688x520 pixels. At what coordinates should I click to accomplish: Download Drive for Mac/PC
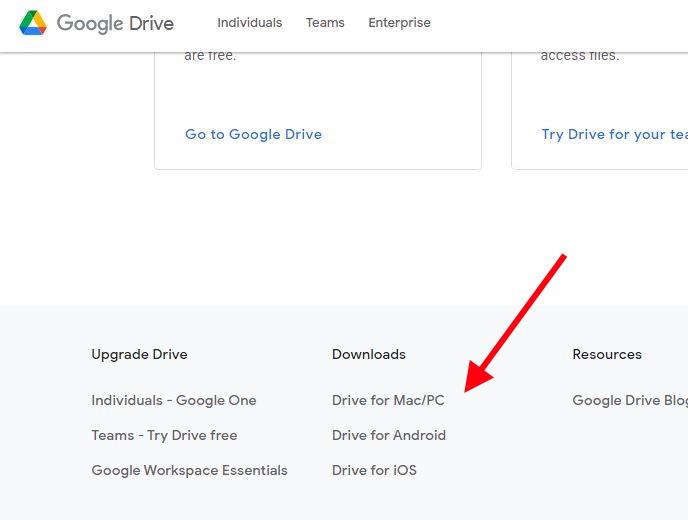[388, 400]
